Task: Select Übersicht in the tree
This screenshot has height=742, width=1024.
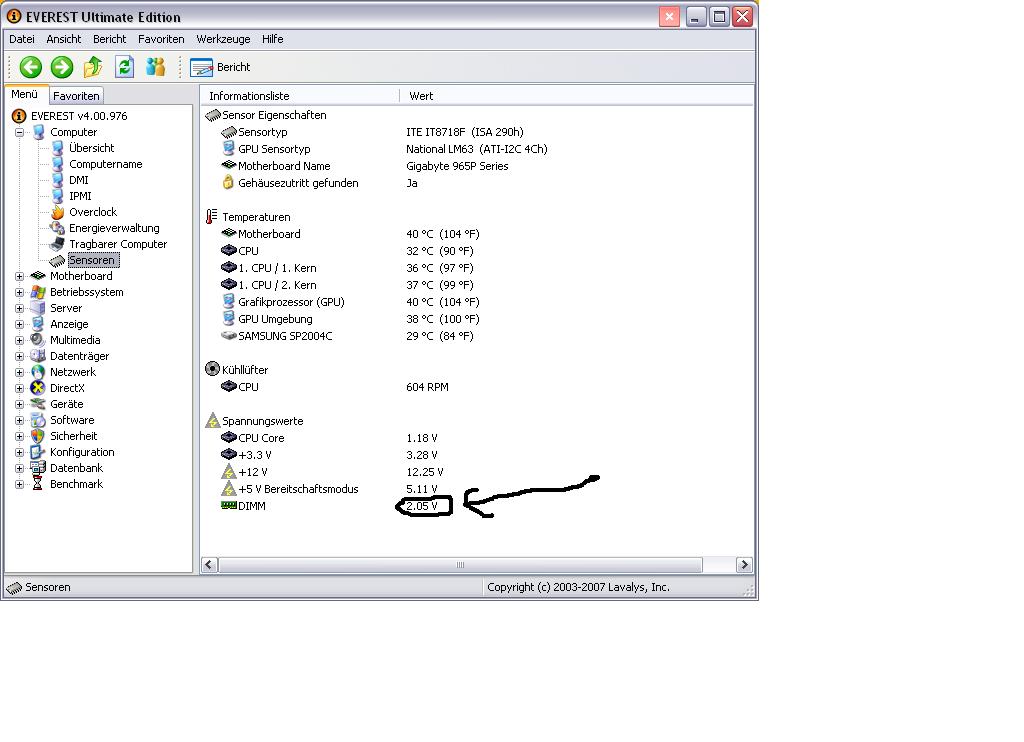Action: (x=91, y=148)
